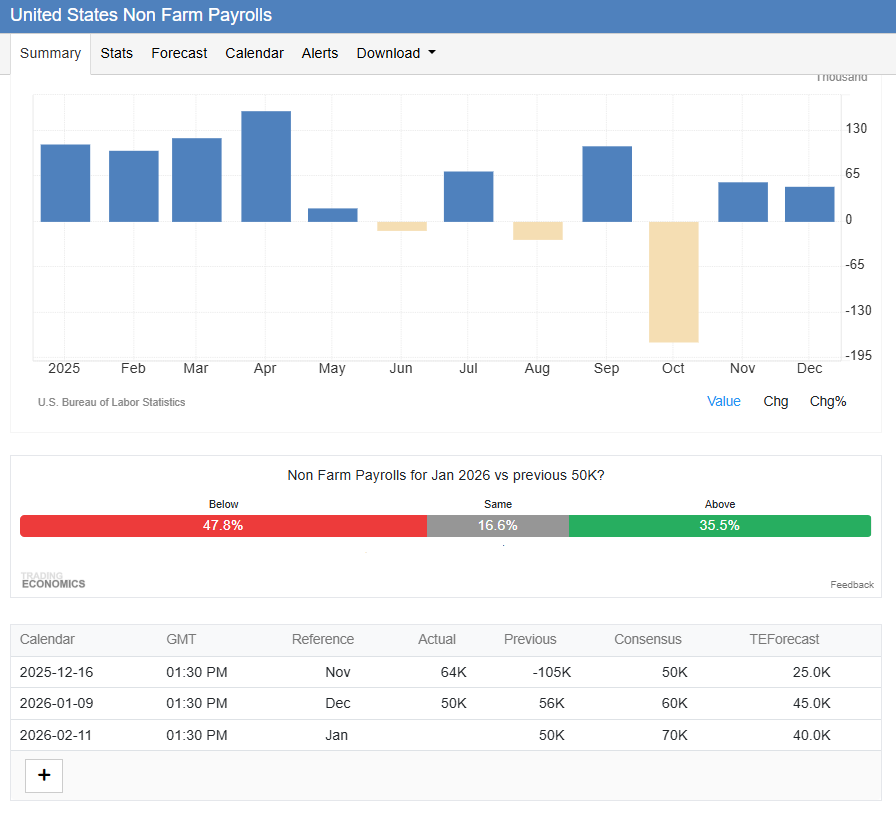896x814 pixels.
Task: Vote Below in the payrolls poll
Action: [223, 526]
